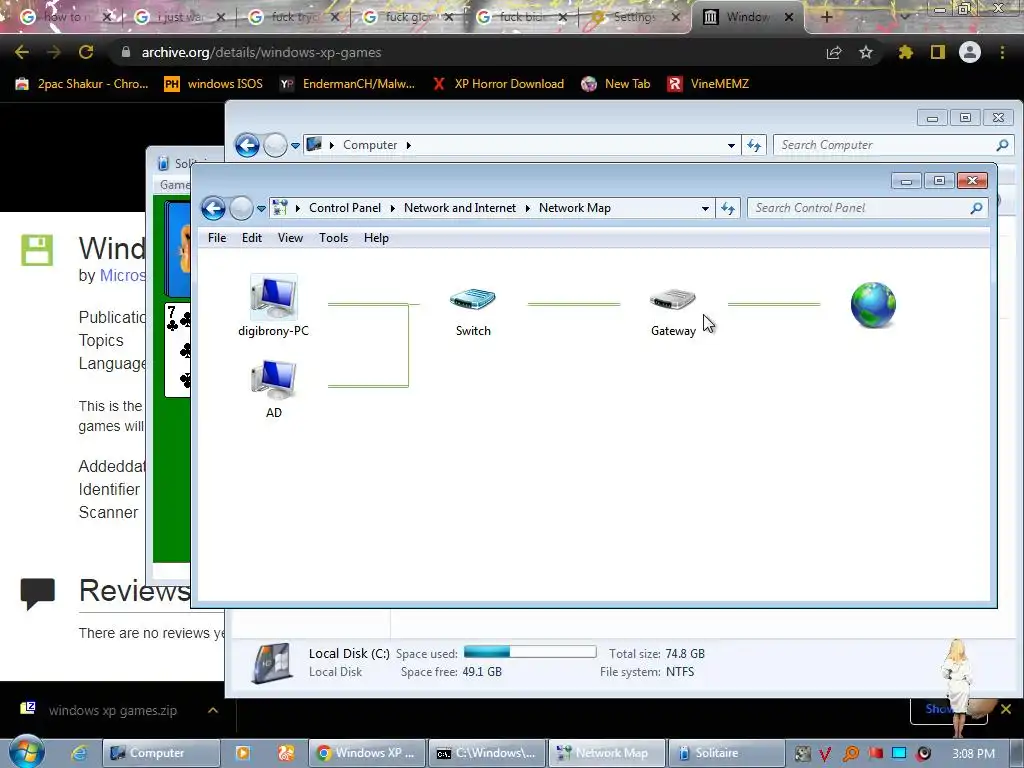Close the Chrome downloads bar
Image resolution: width=1024 pixels, height=768 pixels.
[x=1006, y=709]
